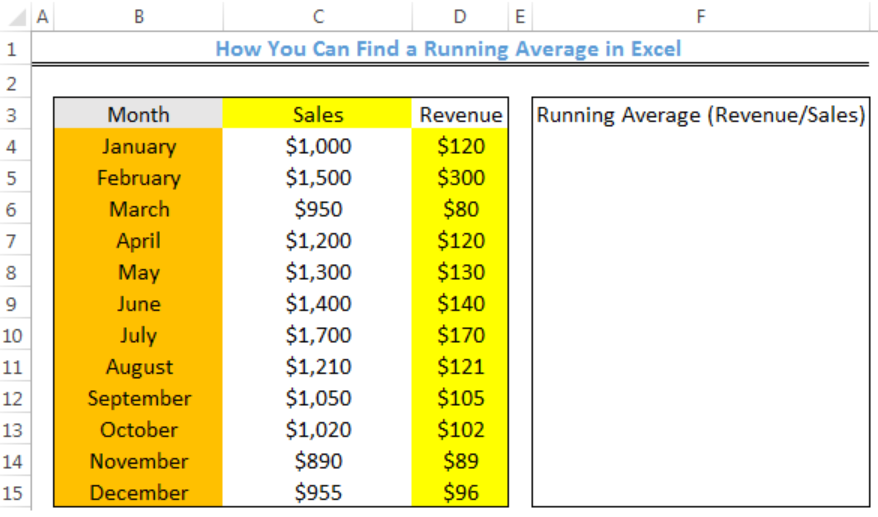Select column A header

pyautogui.click(x=43, y=16)
